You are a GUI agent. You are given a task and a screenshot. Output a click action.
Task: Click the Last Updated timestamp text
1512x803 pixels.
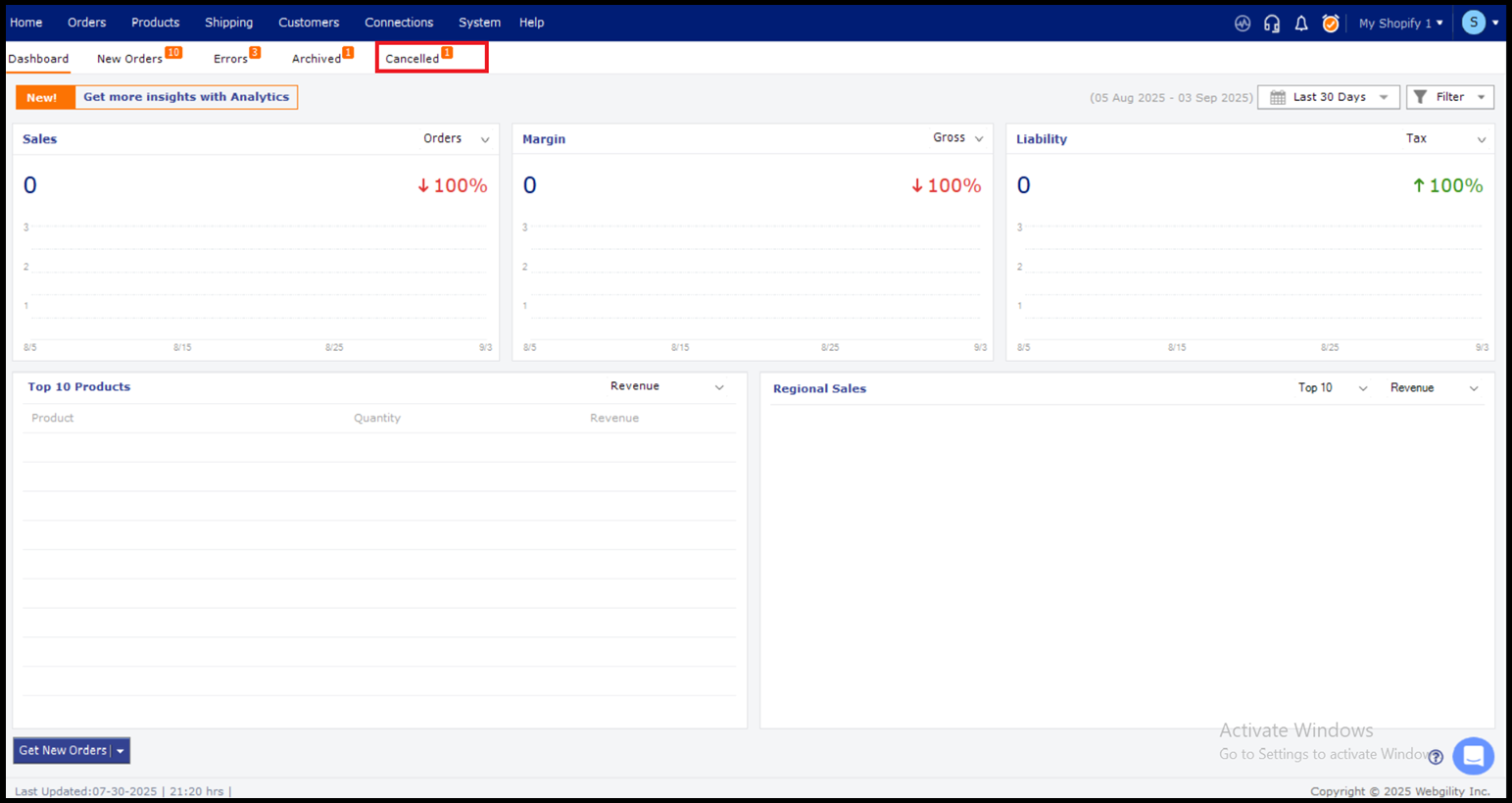tap(121, 791)
